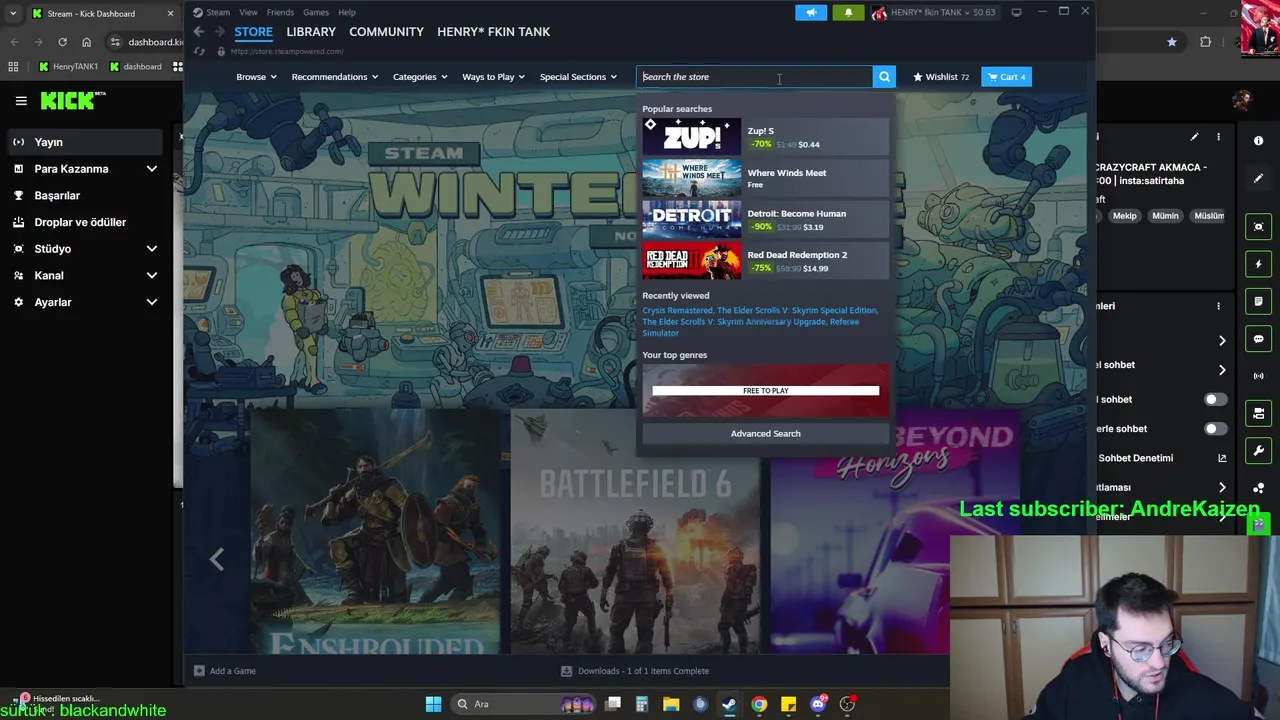Reload the Steam store page

tap(199, 51)
